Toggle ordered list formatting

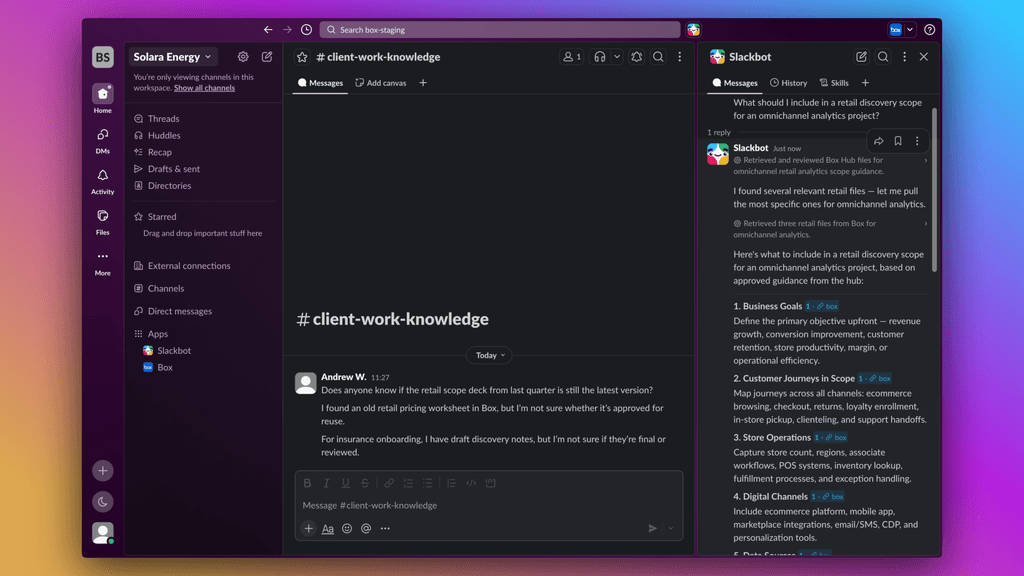tap(408, 483)
